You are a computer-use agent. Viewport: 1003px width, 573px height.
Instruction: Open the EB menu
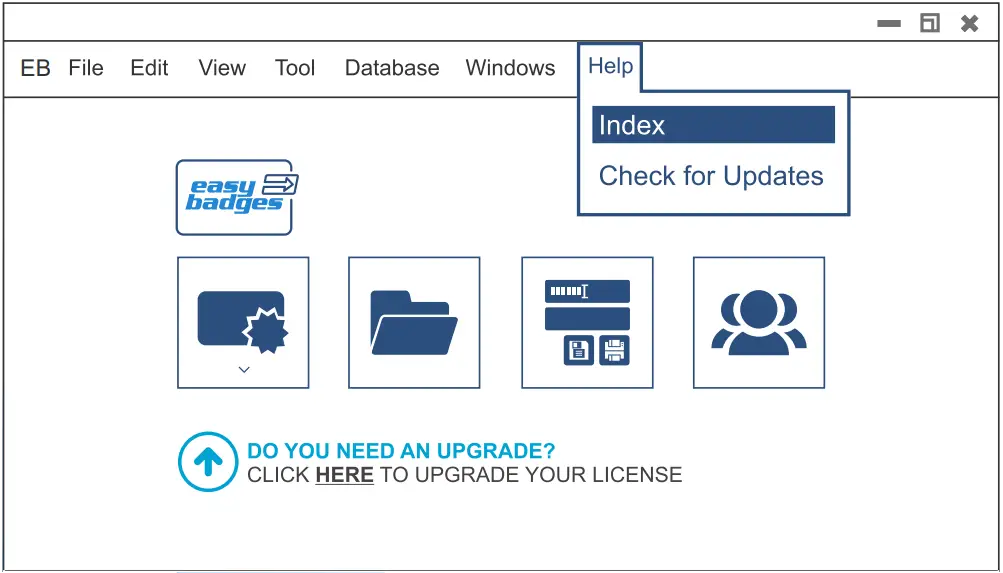35,68
